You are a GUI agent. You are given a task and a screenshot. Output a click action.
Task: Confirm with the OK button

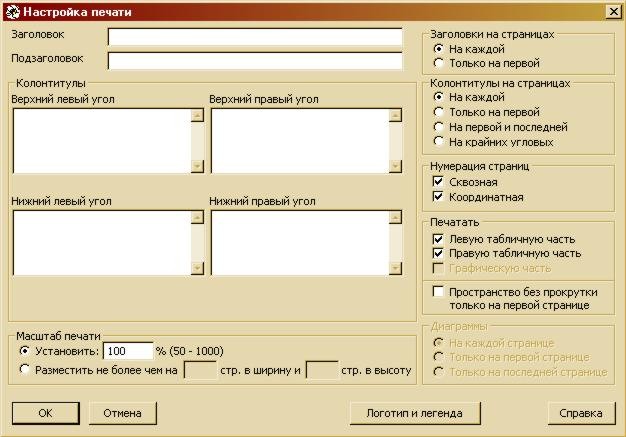click(46, 413)
